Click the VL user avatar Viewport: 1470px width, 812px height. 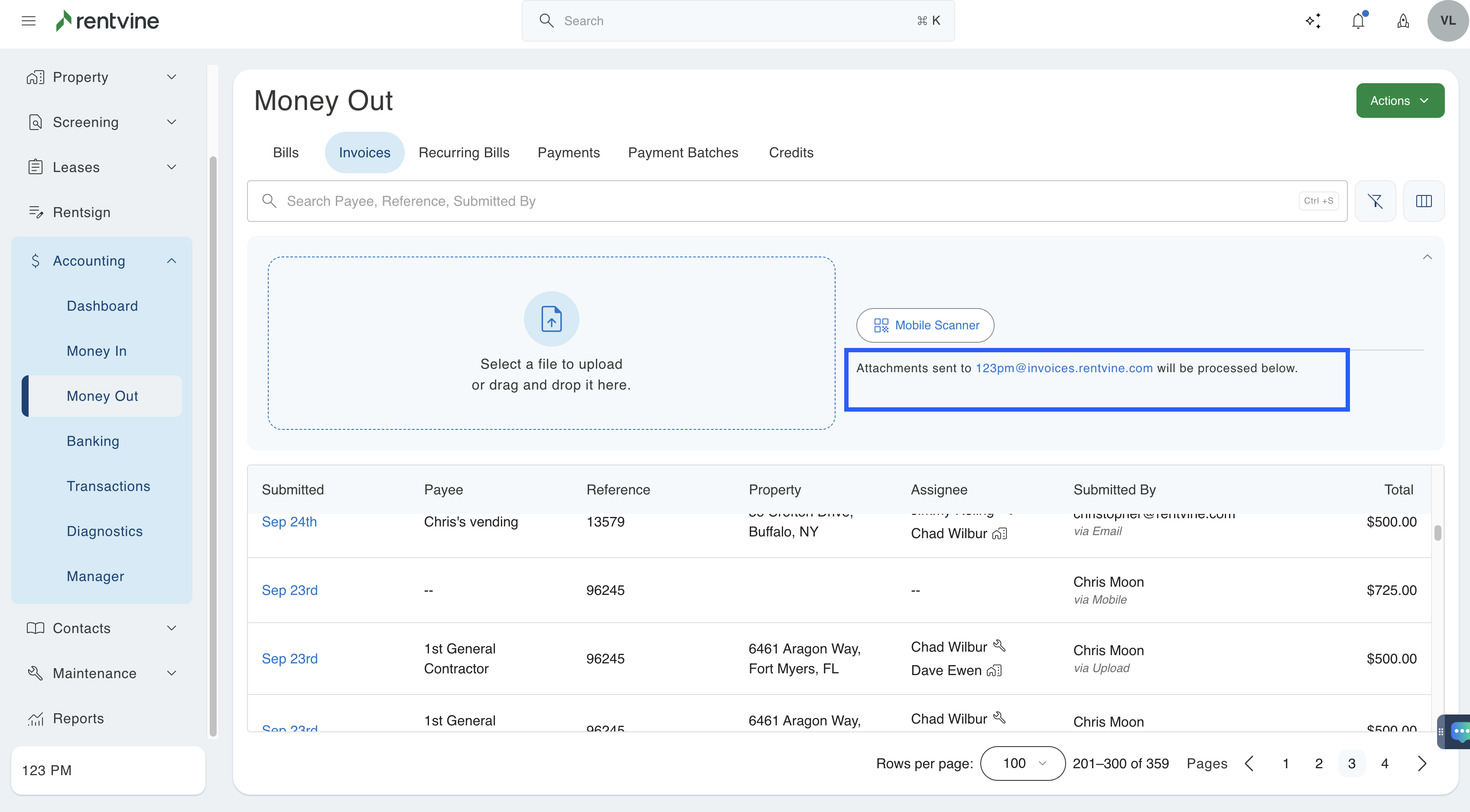(1447, 21)
